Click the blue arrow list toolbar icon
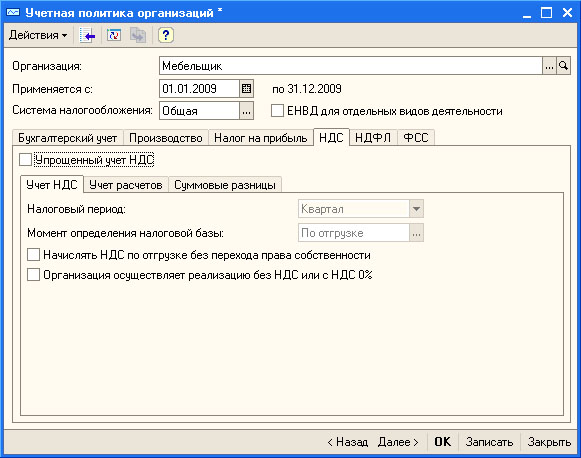 87,35
